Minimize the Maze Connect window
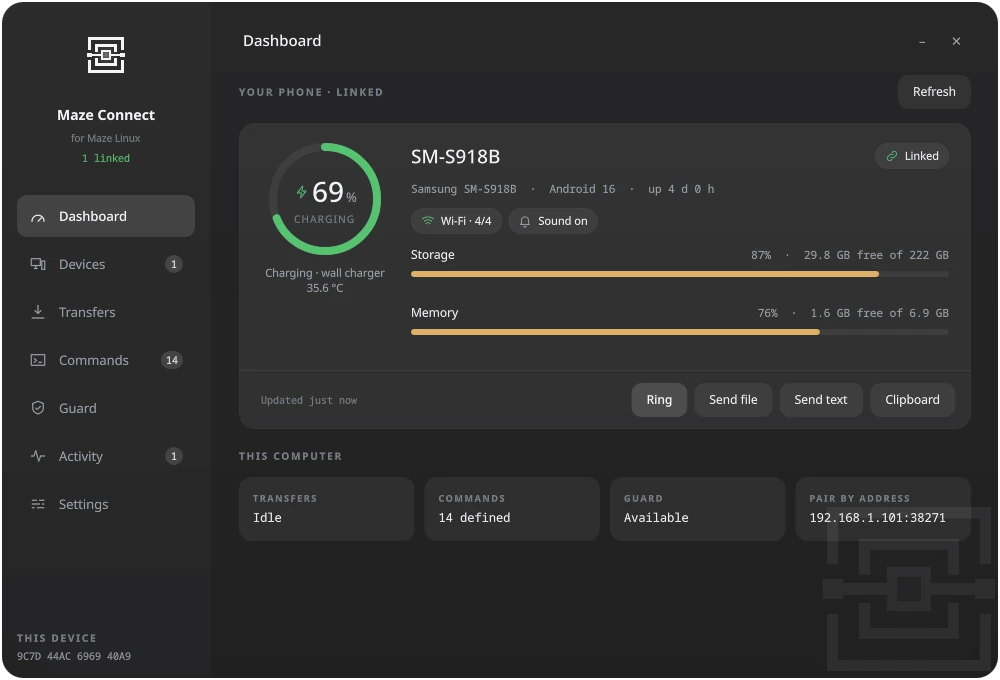The height and width of the screenshot is (680, 1000). pos(922,41)
